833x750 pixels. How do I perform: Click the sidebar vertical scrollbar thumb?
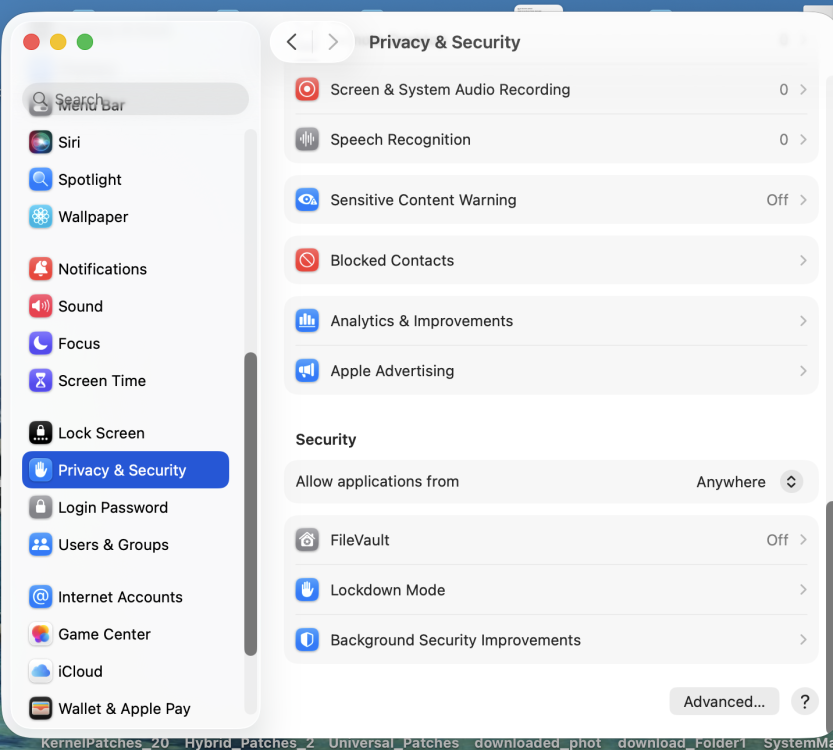tap(250, 504)
